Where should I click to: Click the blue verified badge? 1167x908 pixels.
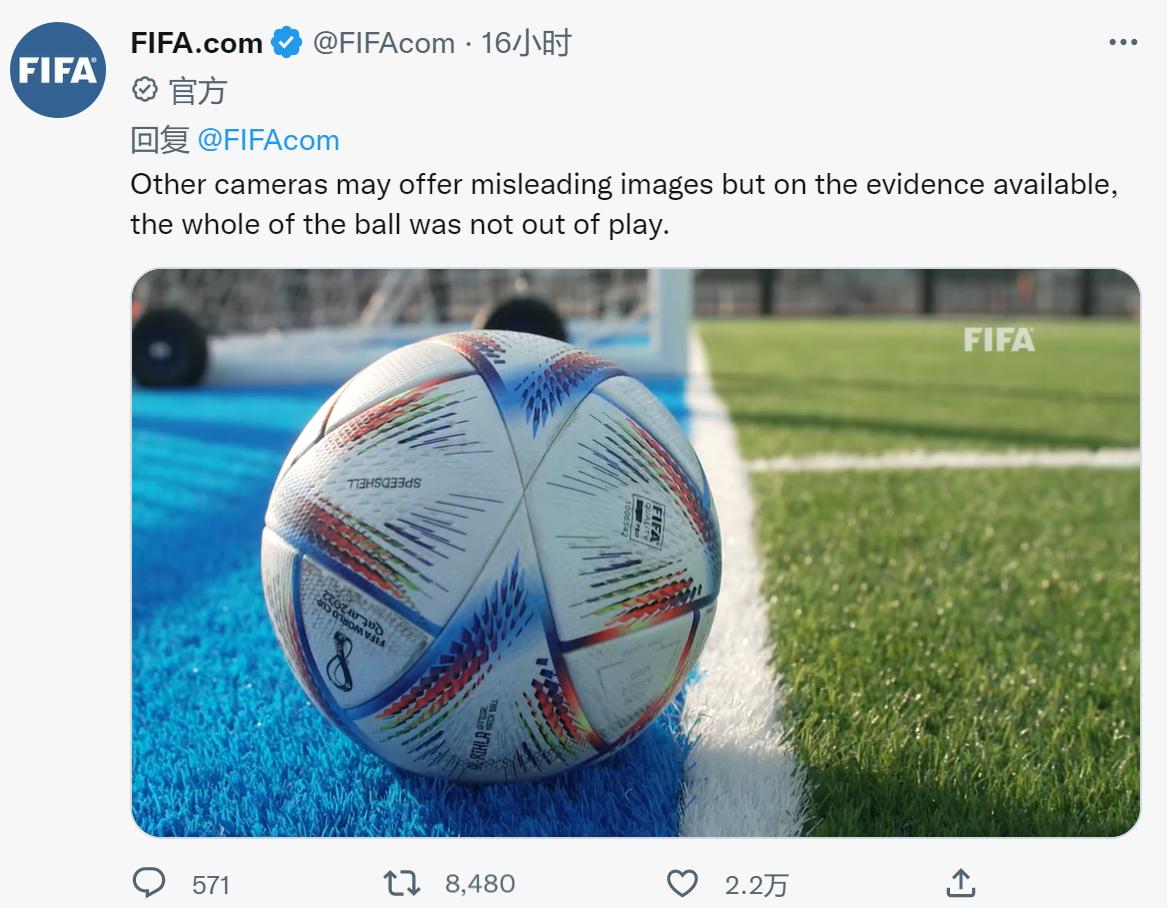point(288,43)
